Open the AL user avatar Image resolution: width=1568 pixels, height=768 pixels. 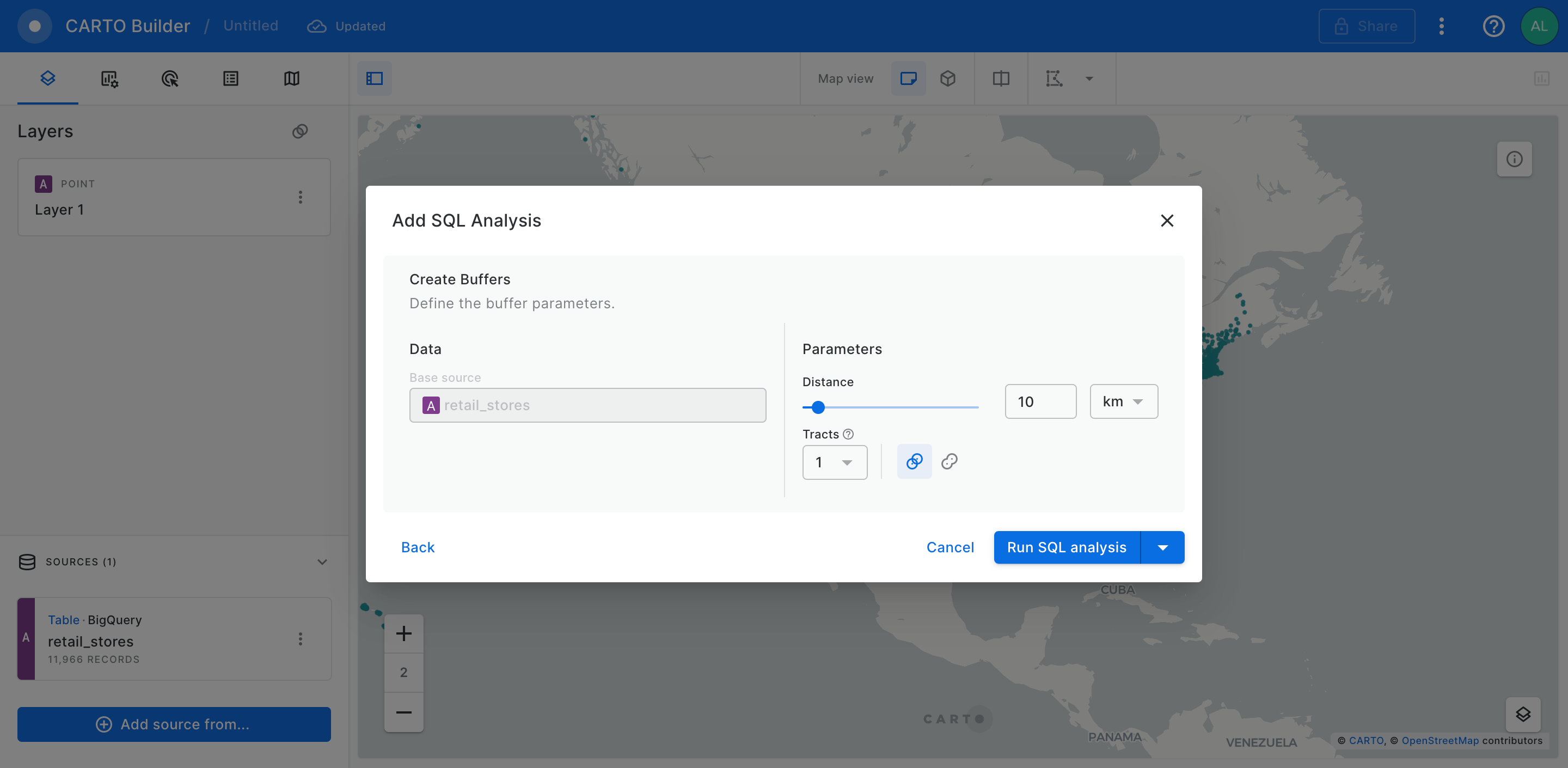click(1539, 26)
